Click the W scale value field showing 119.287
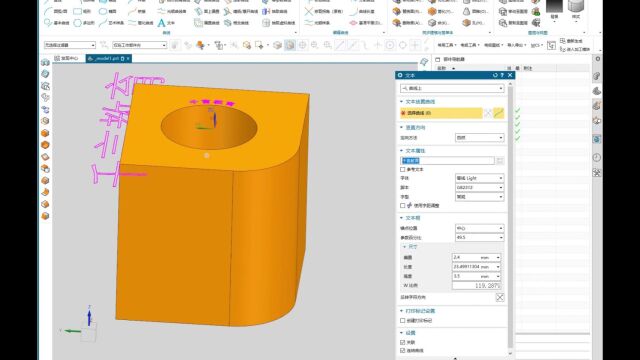 pos(476,286)
